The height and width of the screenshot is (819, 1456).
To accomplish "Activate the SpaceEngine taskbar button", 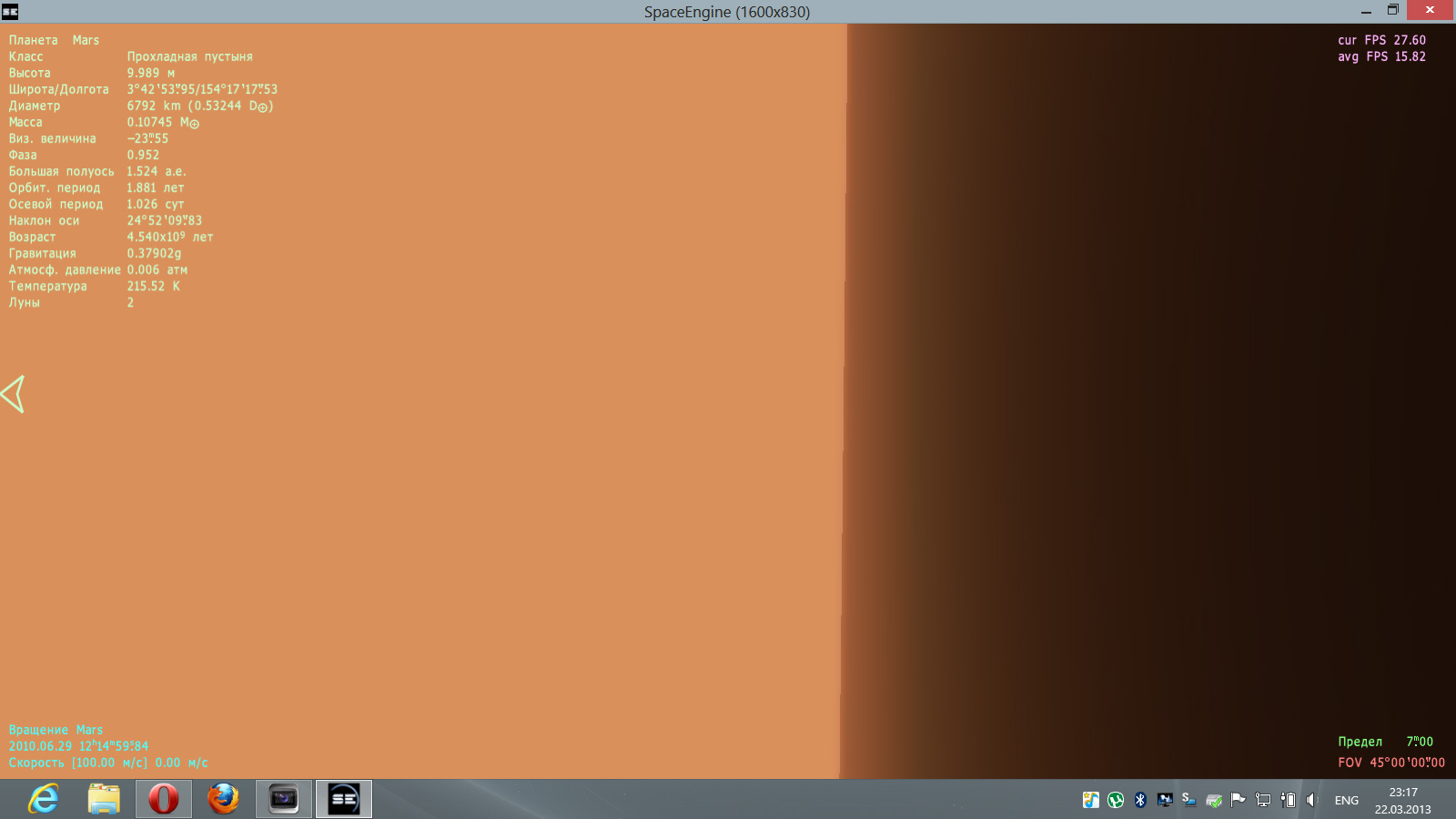I will (x=344, y=799).
